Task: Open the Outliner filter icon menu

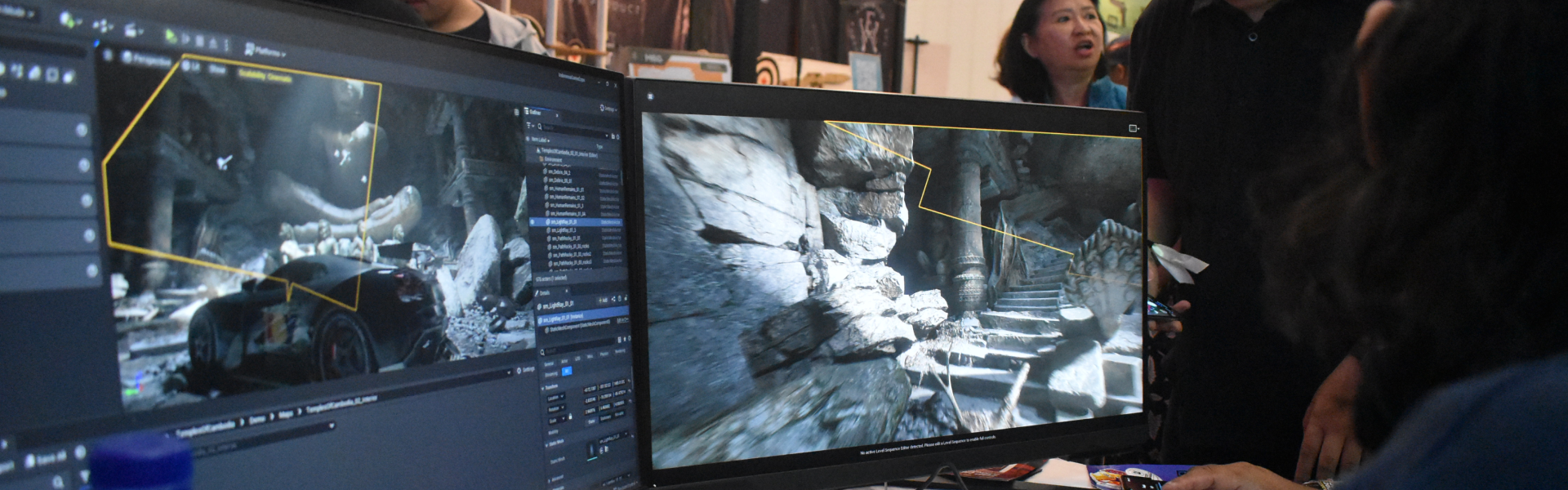Action: [x=529, y=126]
